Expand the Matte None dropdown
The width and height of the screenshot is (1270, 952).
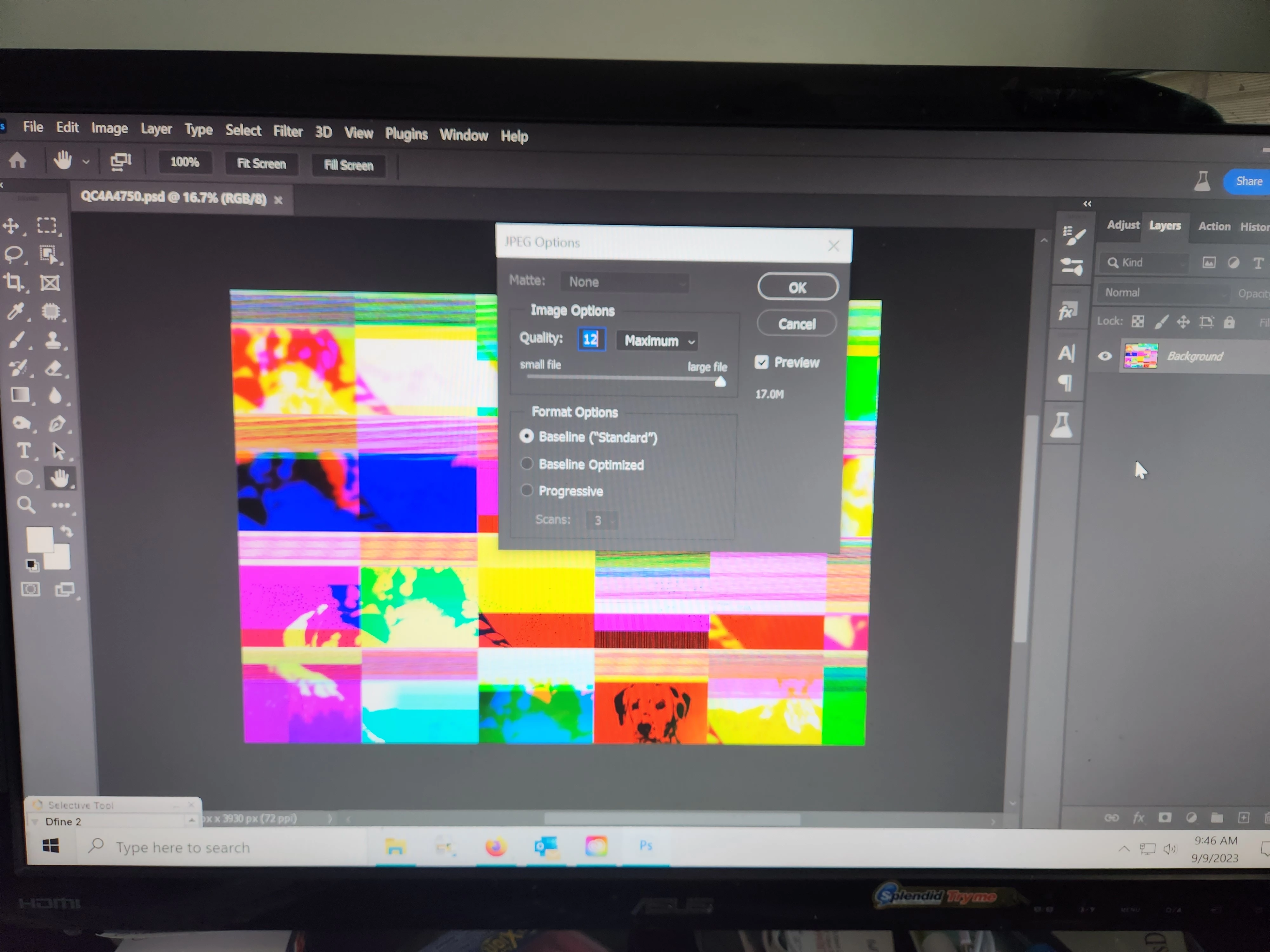pos(625,282)
